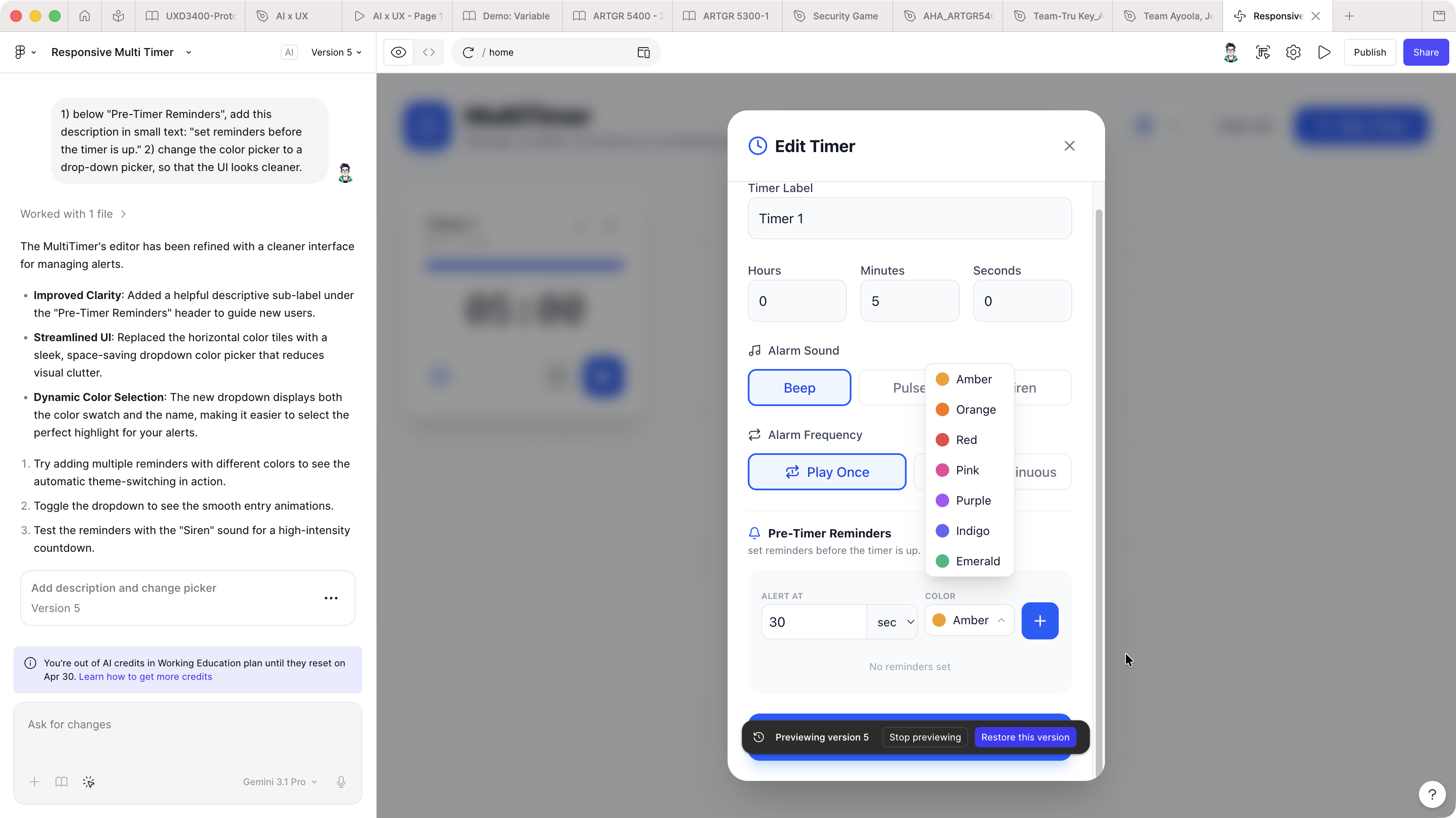Choose Red in color dropdown list
This screenshot has width=1456, height=818.
pos(969,439)
